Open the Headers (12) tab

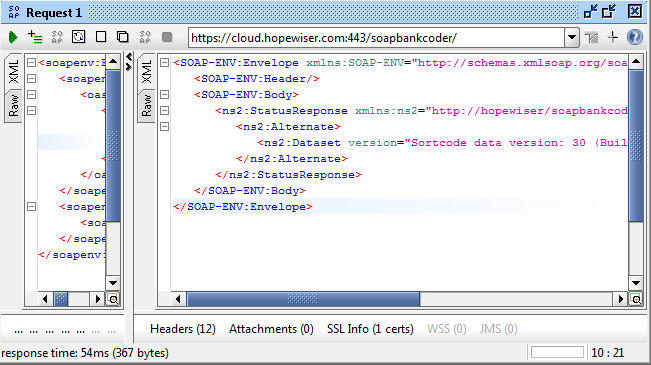pos(183,329)
